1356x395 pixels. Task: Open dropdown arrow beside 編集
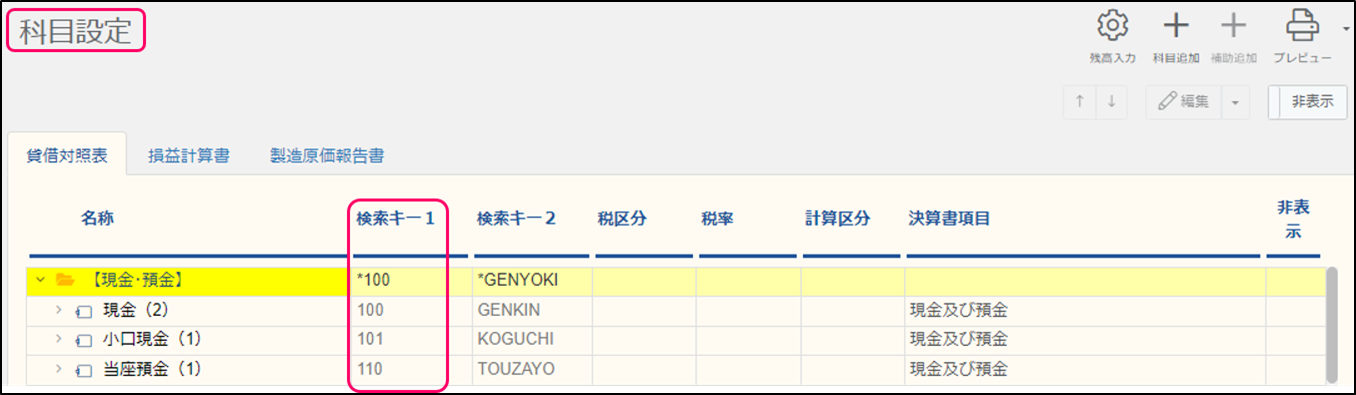pos(1236,102)
